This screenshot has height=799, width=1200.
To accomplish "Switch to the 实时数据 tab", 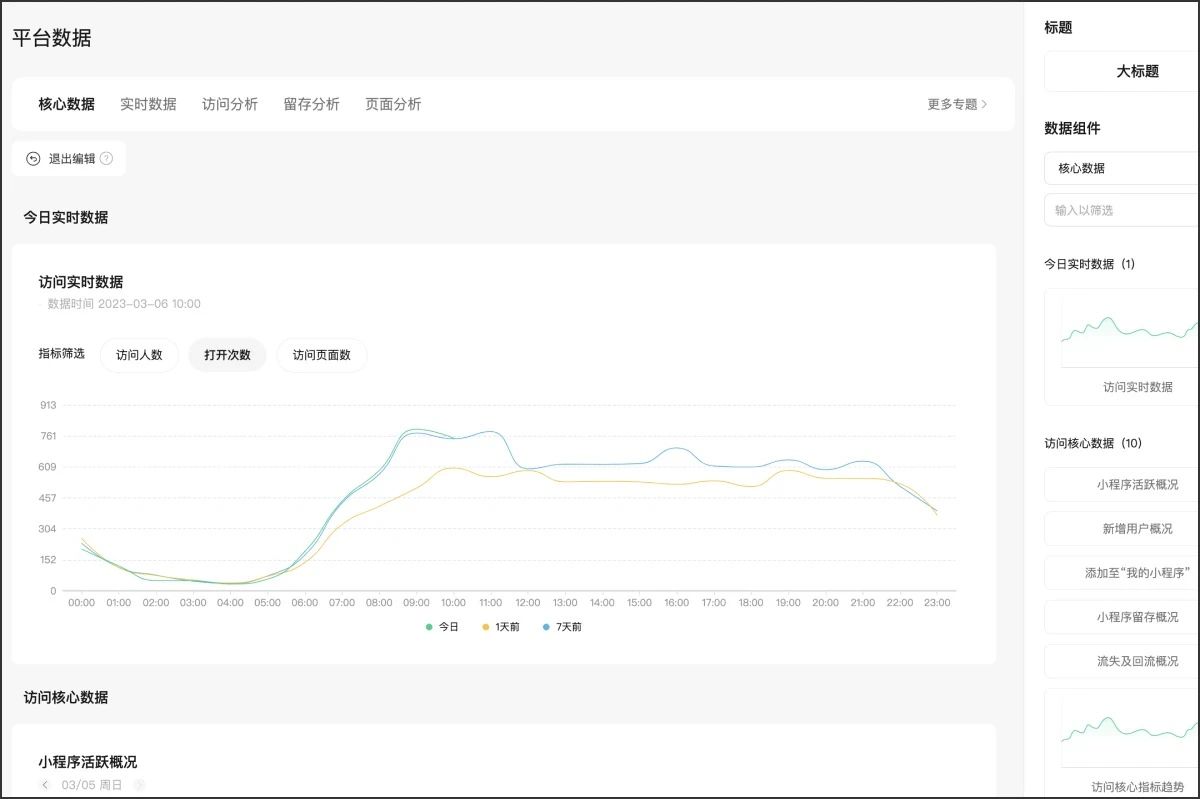I will (148, 104).
